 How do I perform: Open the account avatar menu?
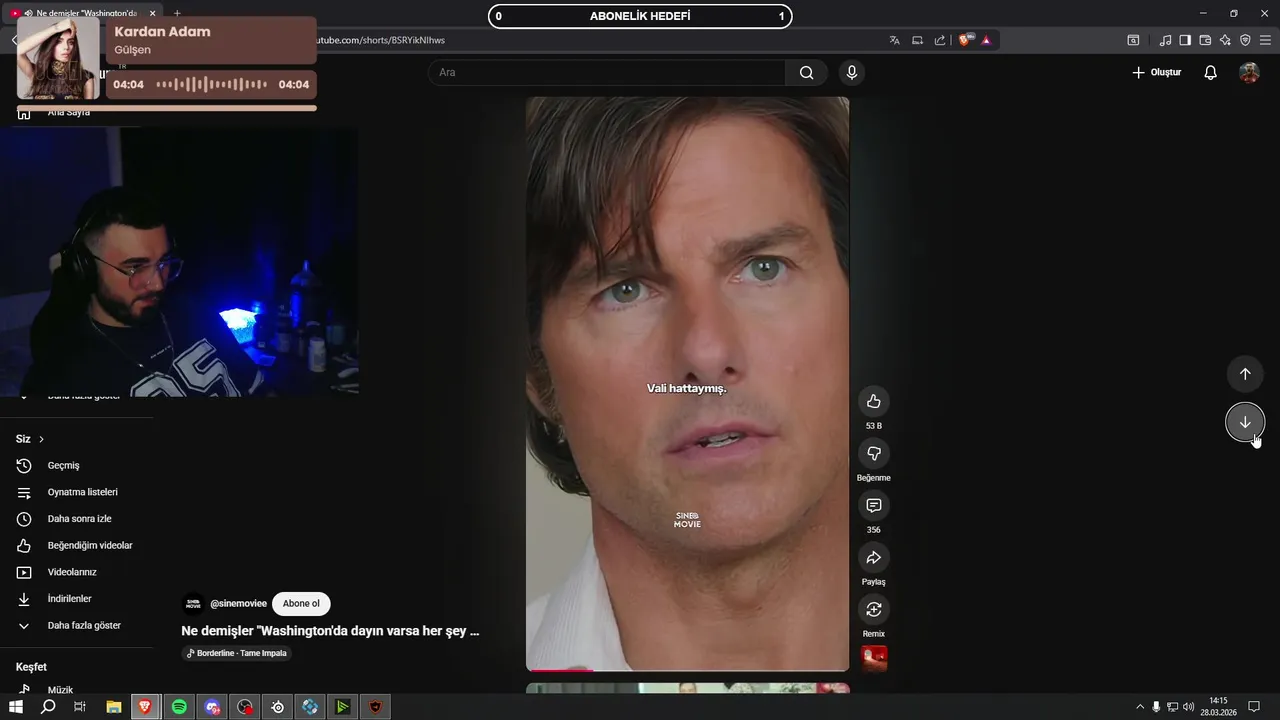[1249, 72]
